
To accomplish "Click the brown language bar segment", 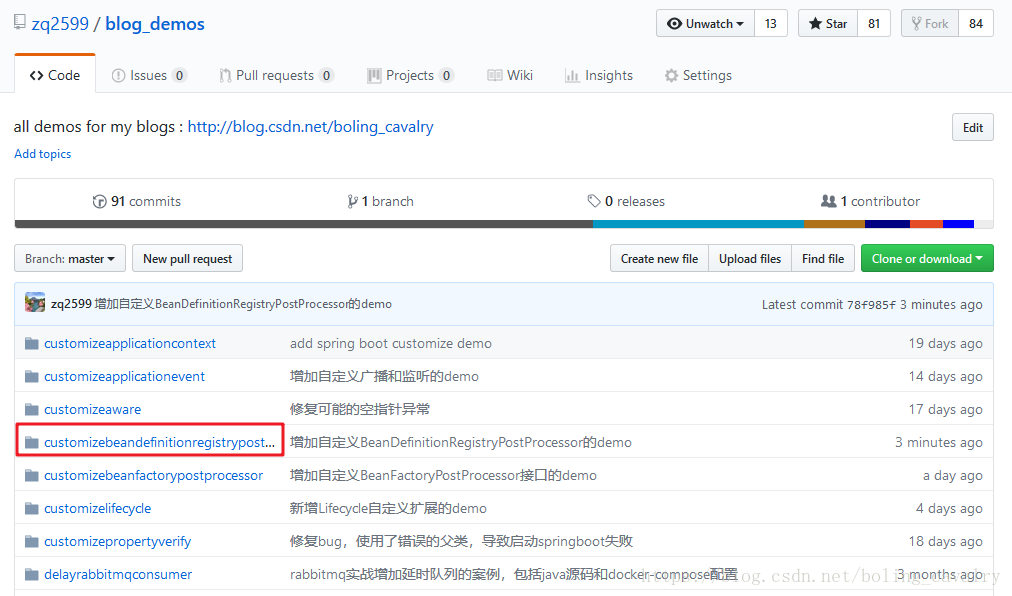I will 834,224.
